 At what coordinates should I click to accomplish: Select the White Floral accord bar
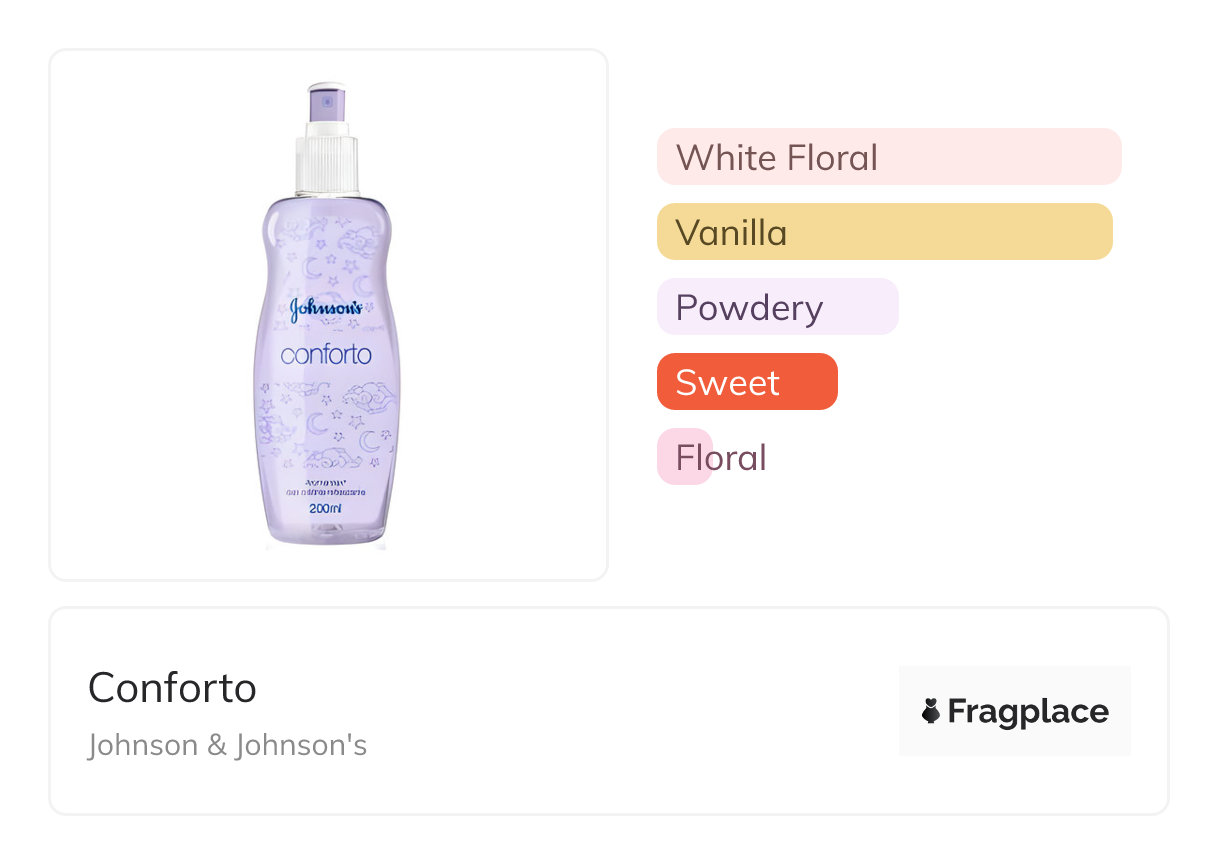(888, 157)
